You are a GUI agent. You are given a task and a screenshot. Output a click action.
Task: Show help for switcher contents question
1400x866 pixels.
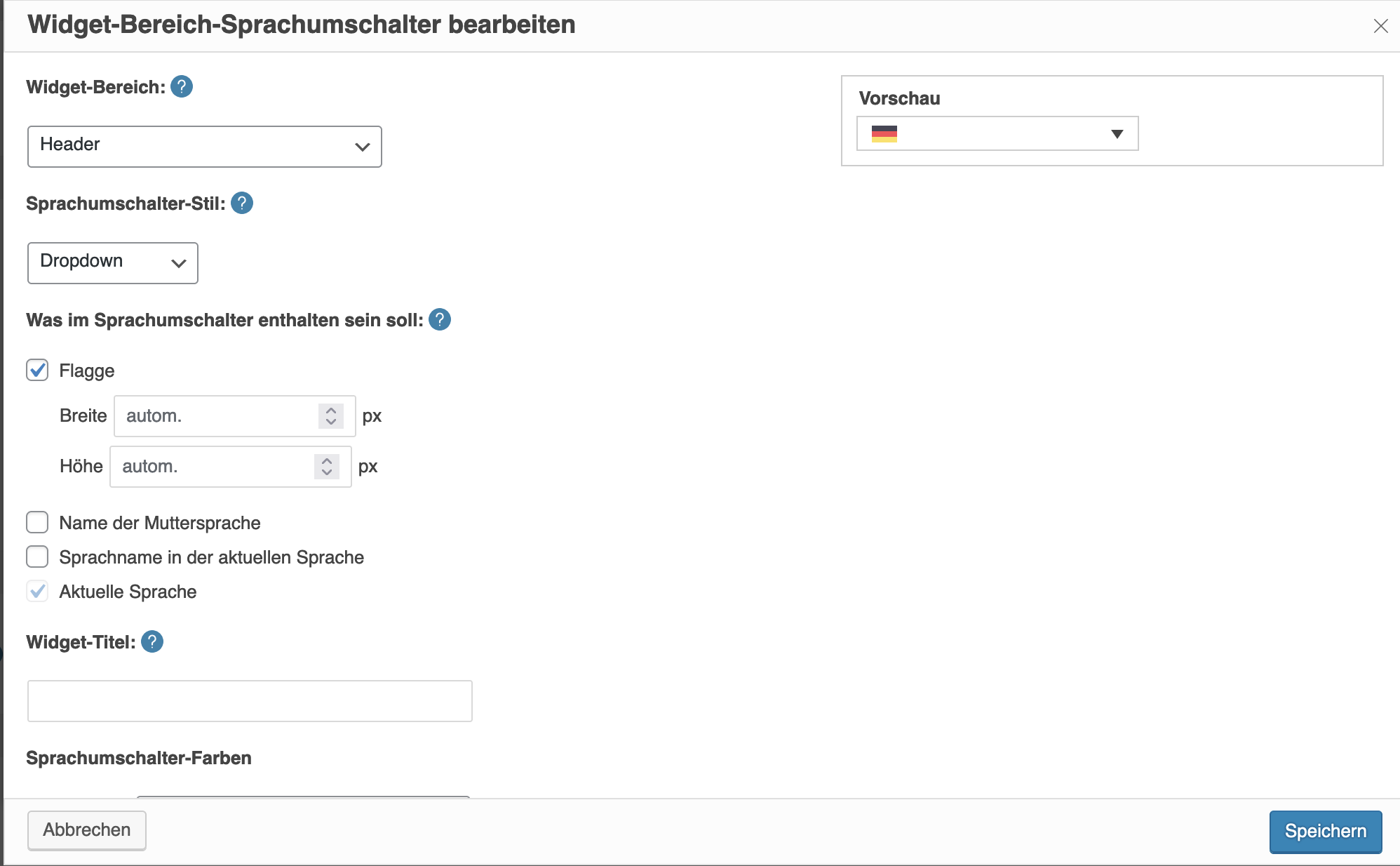click(x=440, y=320)
